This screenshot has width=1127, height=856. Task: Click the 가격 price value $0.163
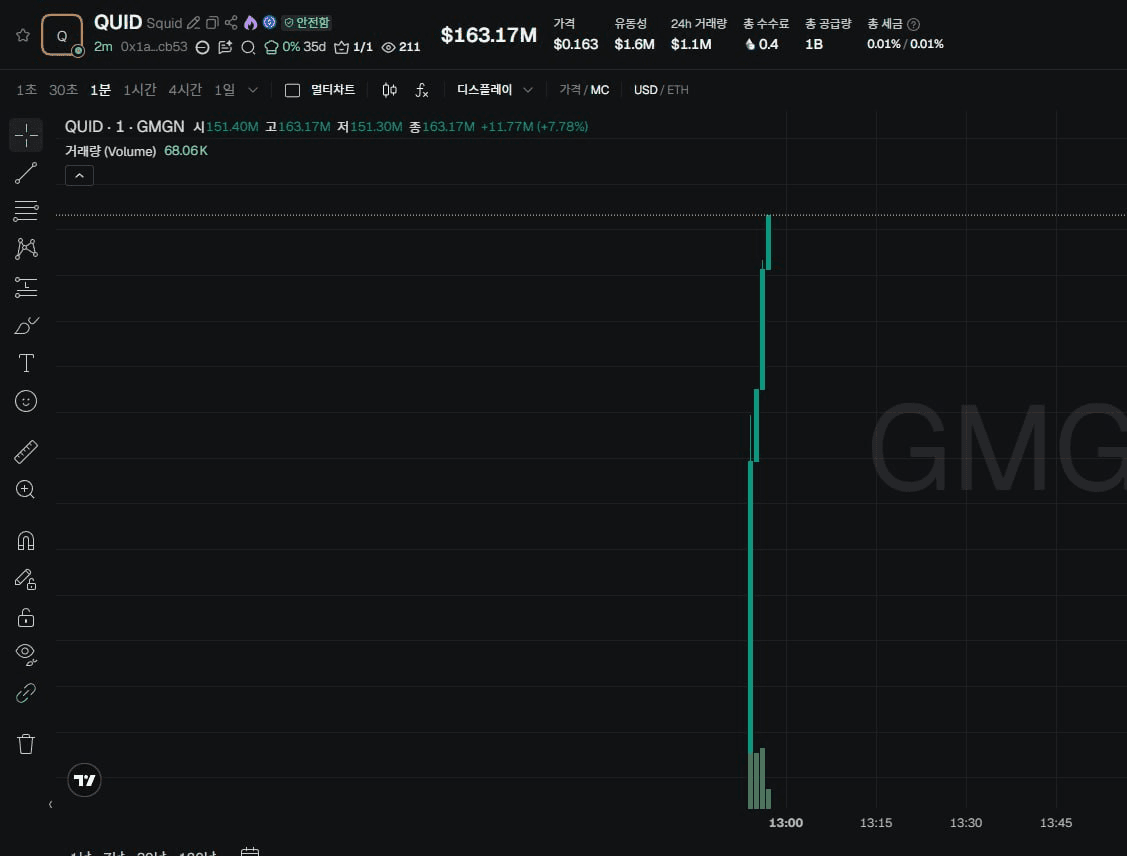[576, 45]
